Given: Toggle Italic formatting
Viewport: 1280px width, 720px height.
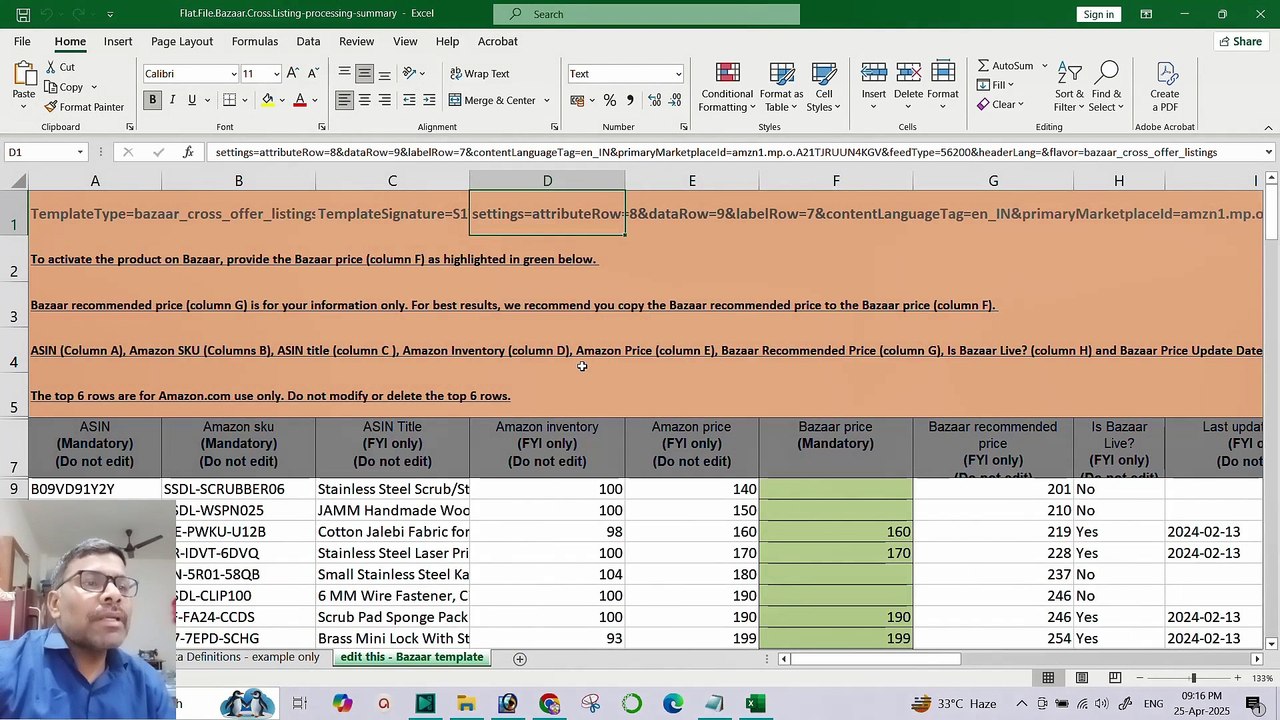Looking at the screenshot, I should [172, 100].
